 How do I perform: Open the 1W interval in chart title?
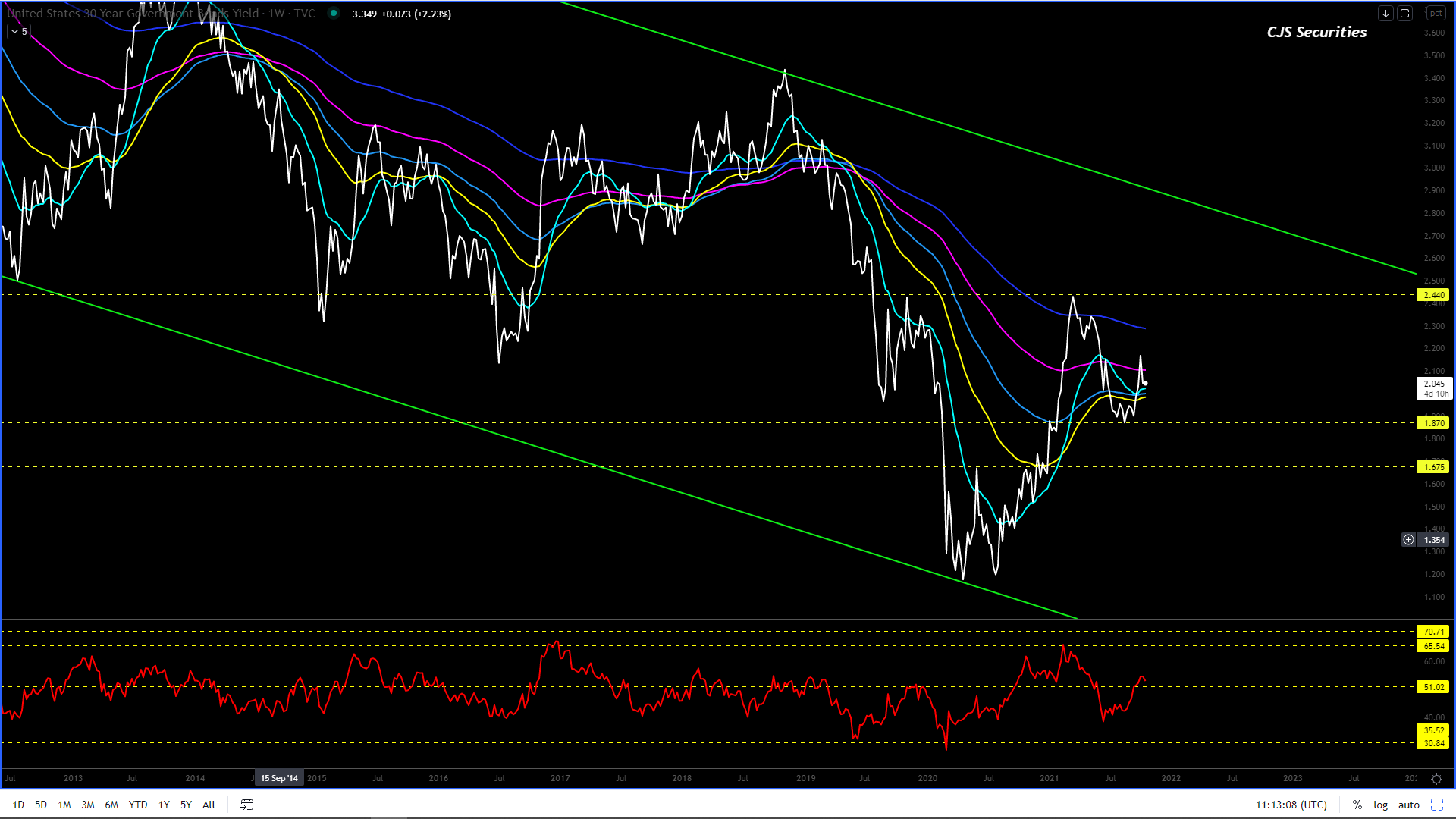click(276, 14)
